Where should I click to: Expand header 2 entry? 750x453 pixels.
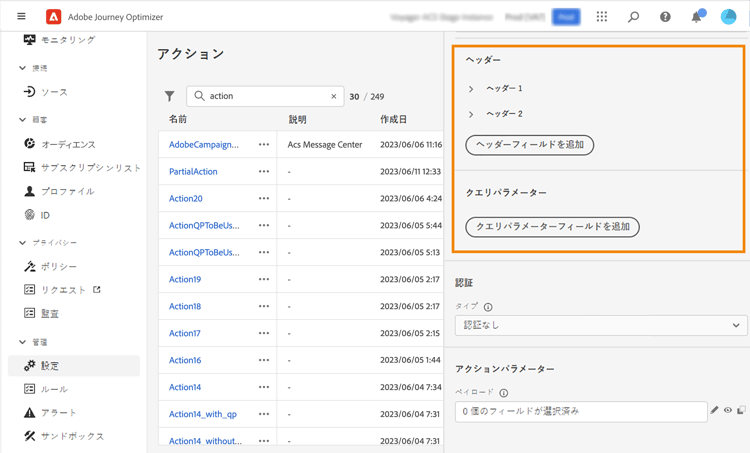[471, 114]
